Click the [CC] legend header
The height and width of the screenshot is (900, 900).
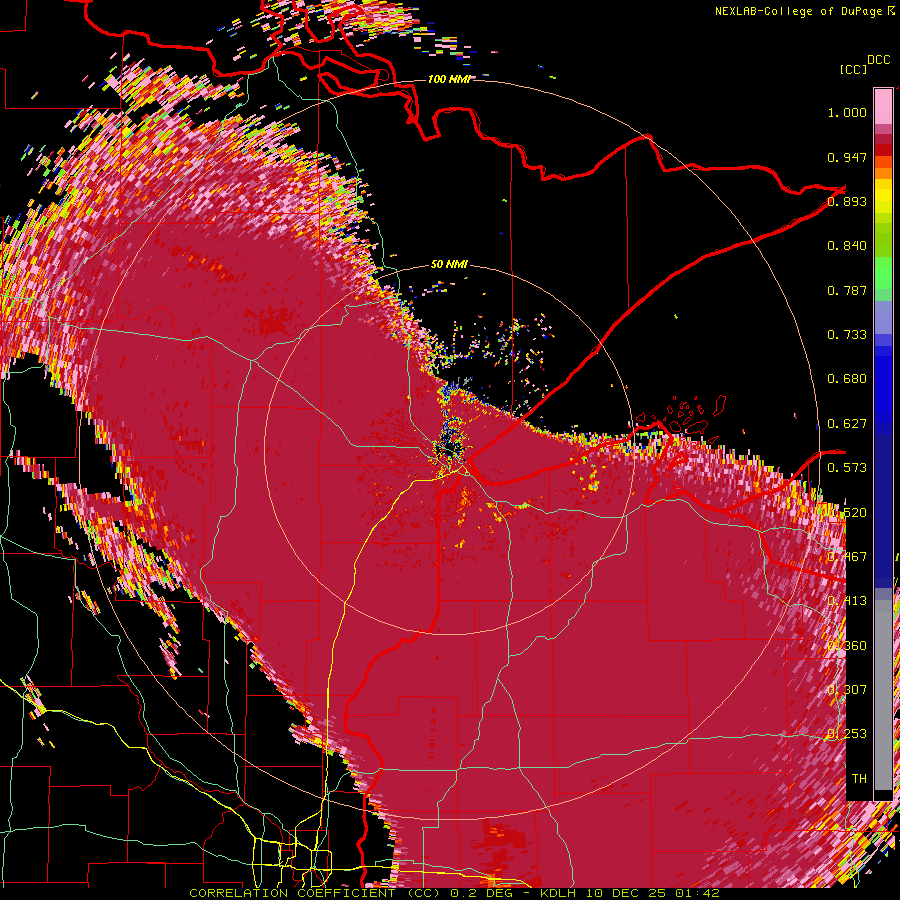point(853,69)
